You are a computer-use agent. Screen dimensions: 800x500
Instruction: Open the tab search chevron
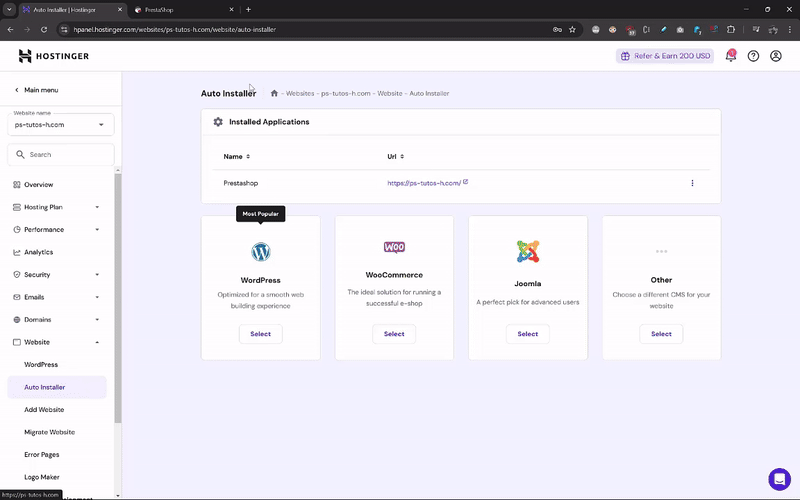pos(9,9)
